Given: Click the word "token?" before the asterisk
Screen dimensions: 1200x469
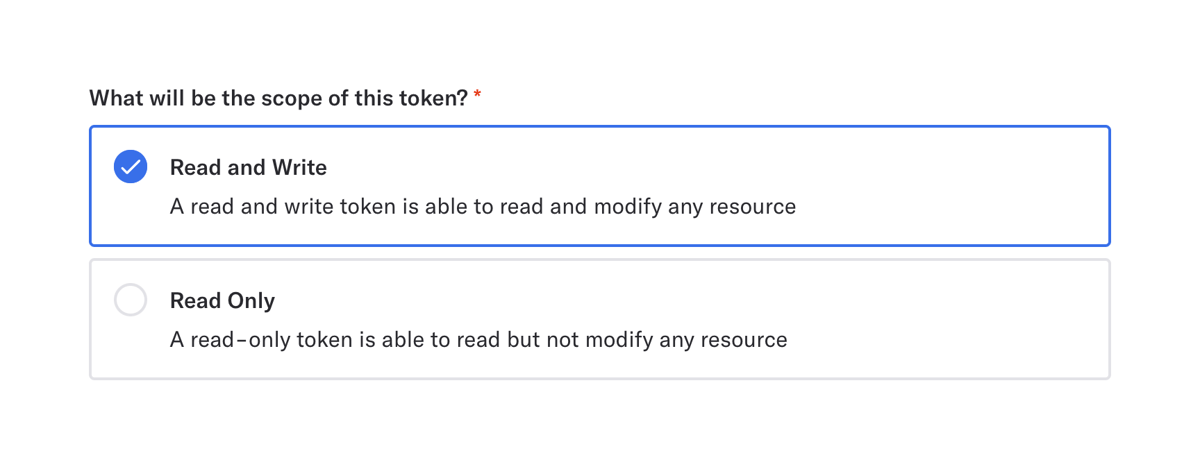Looking at the screenshot, I should pos(436,98).
